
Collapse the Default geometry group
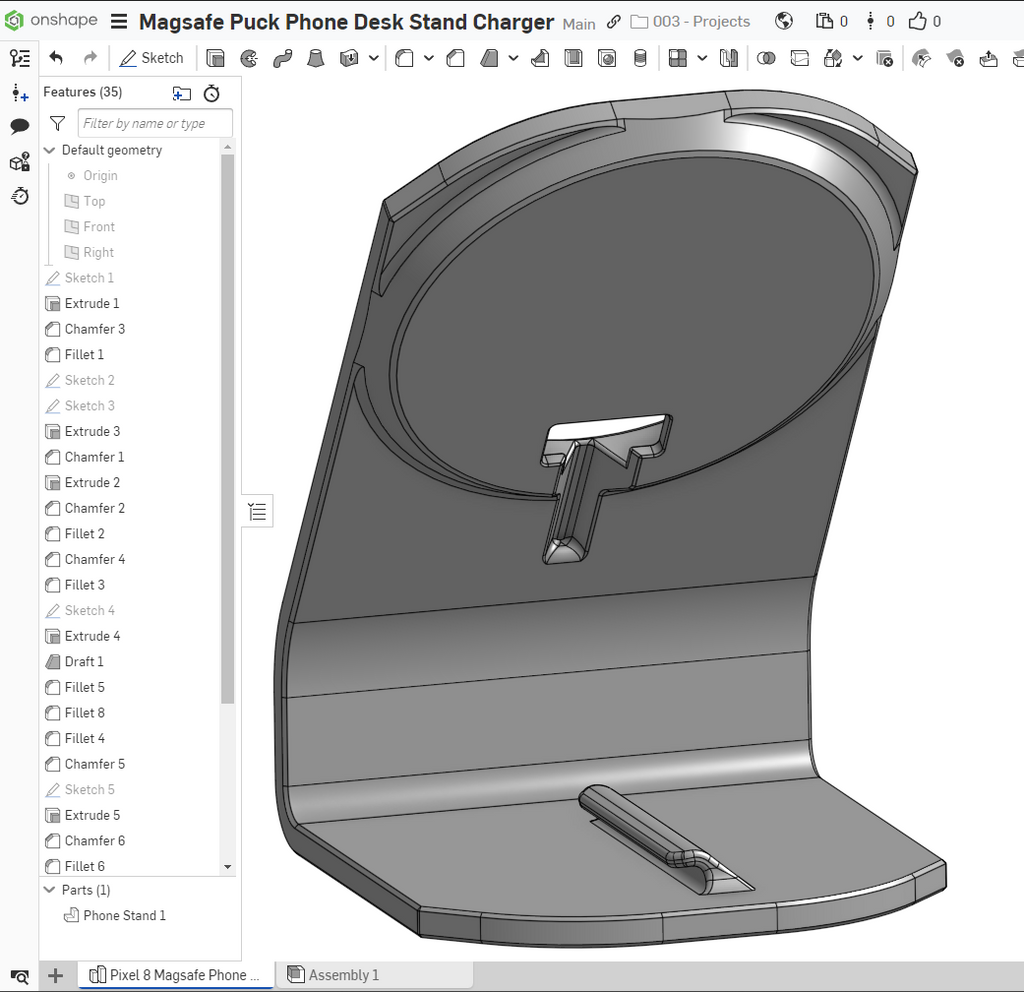49,150
